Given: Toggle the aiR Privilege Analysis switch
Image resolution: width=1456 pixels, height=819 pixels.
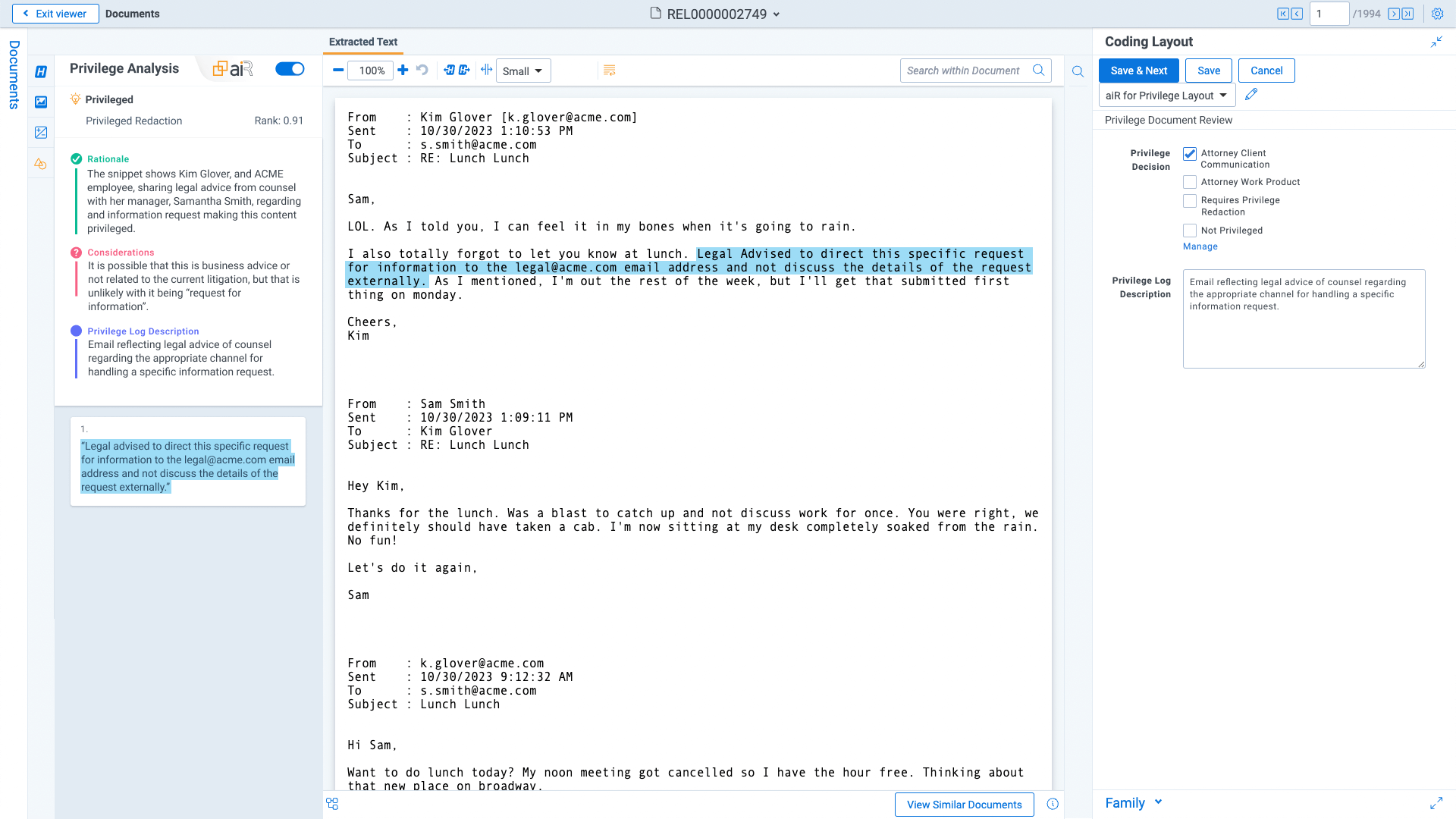Looking at the screenshot, I should coord(290,69).
